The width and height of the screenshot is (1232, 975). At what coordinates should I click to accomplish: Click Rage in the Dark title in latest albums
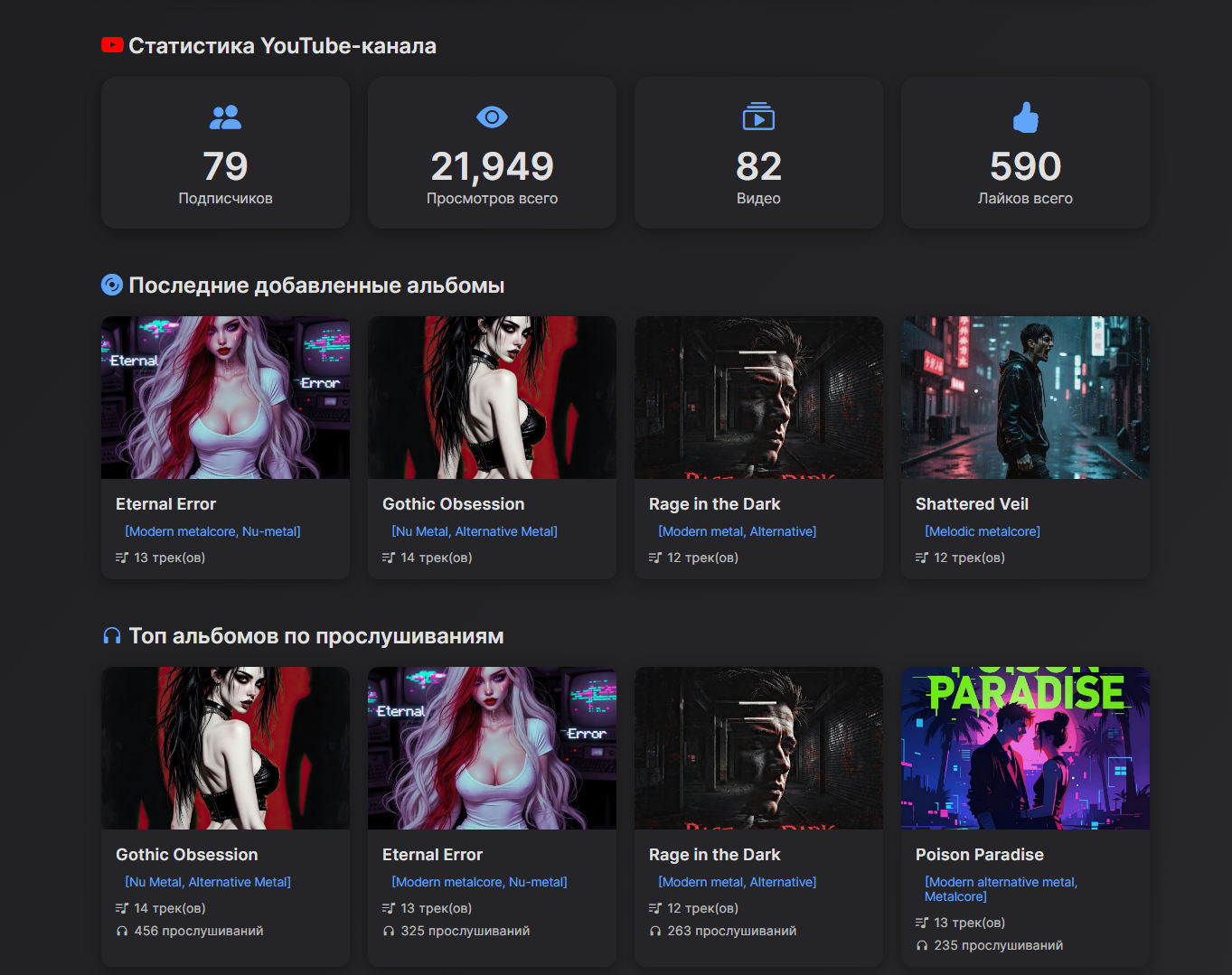pos(714,504)
